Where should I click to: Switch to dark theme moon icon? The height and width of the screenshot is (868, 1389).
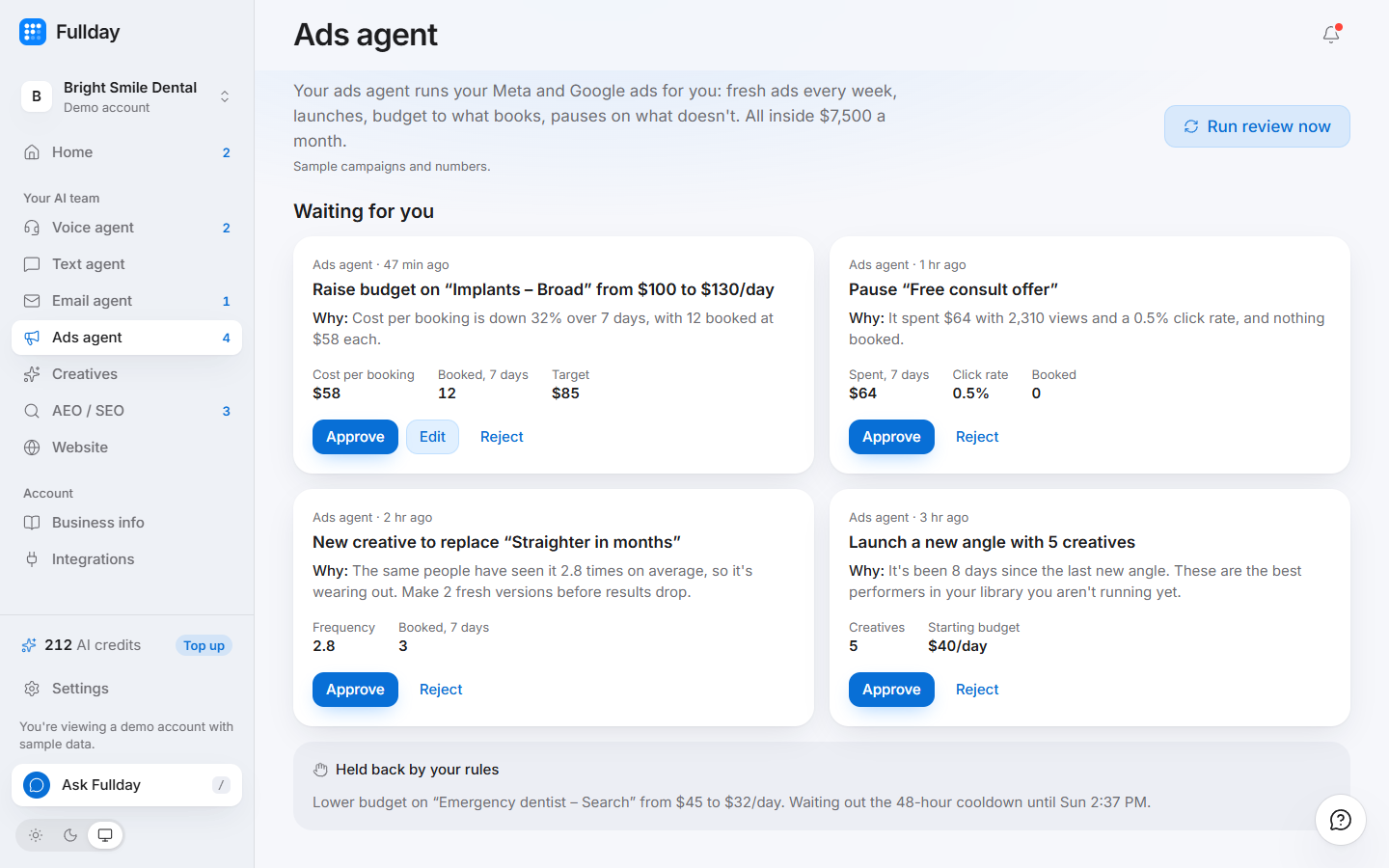click(70, 835)
